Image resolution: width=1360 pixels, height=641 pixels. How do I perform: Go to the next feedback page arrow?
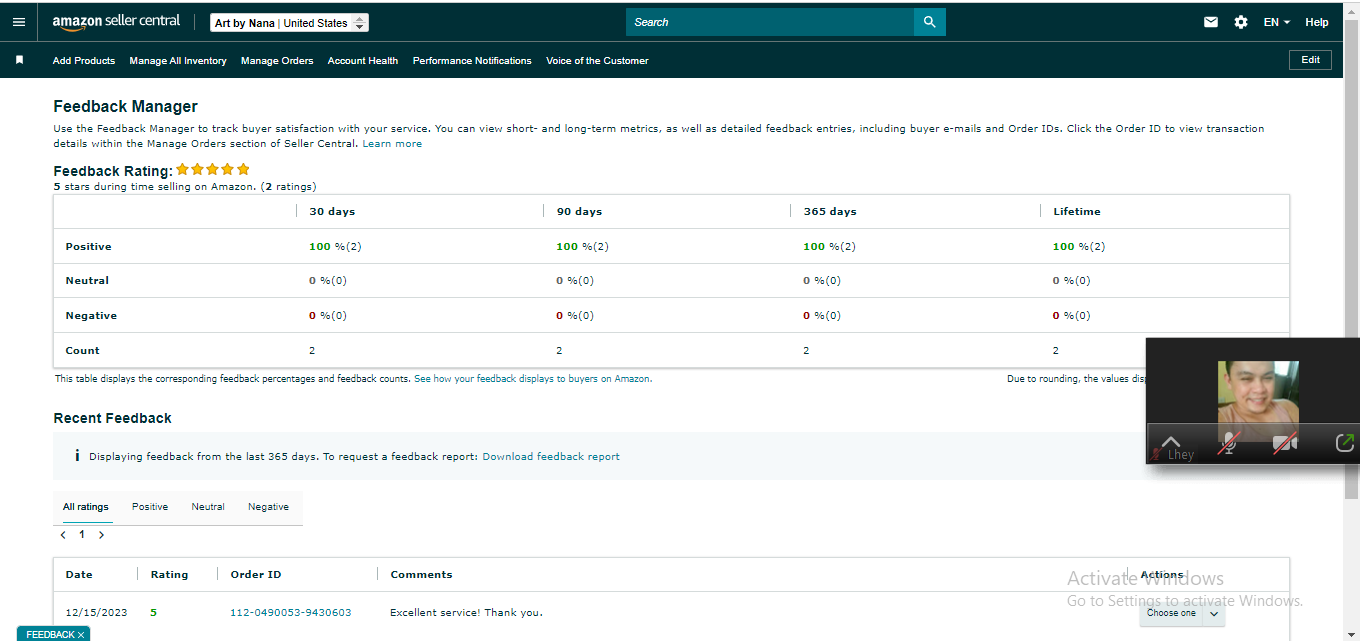(101, 535)
